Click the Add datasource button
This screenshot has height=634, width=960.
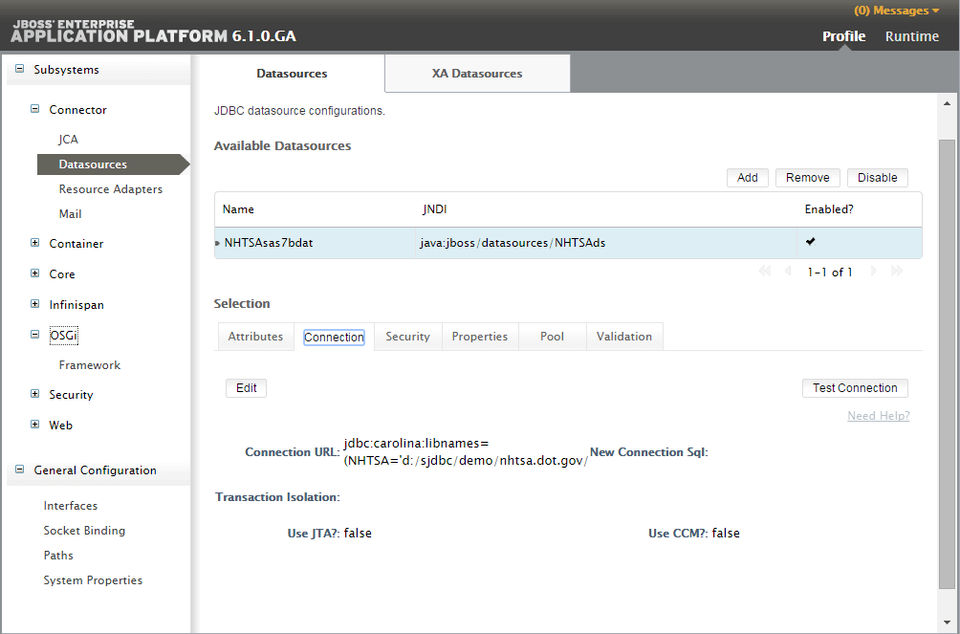click(748, 177)
